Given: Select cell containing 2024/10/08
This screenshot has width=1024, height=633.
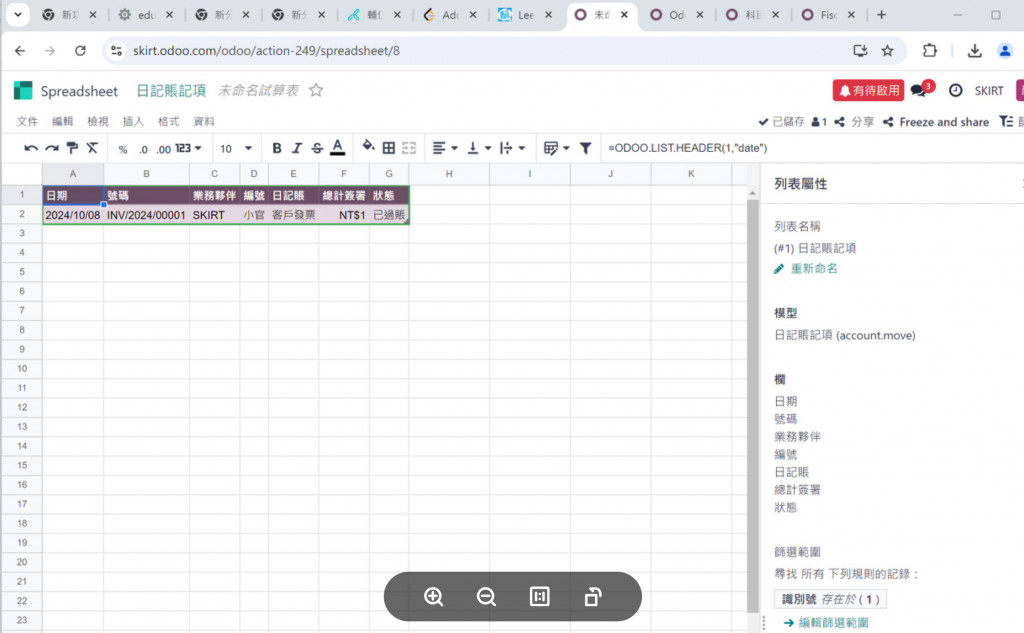Looking at the screenshot, I should pyautogui.click(x=72, y=215).
